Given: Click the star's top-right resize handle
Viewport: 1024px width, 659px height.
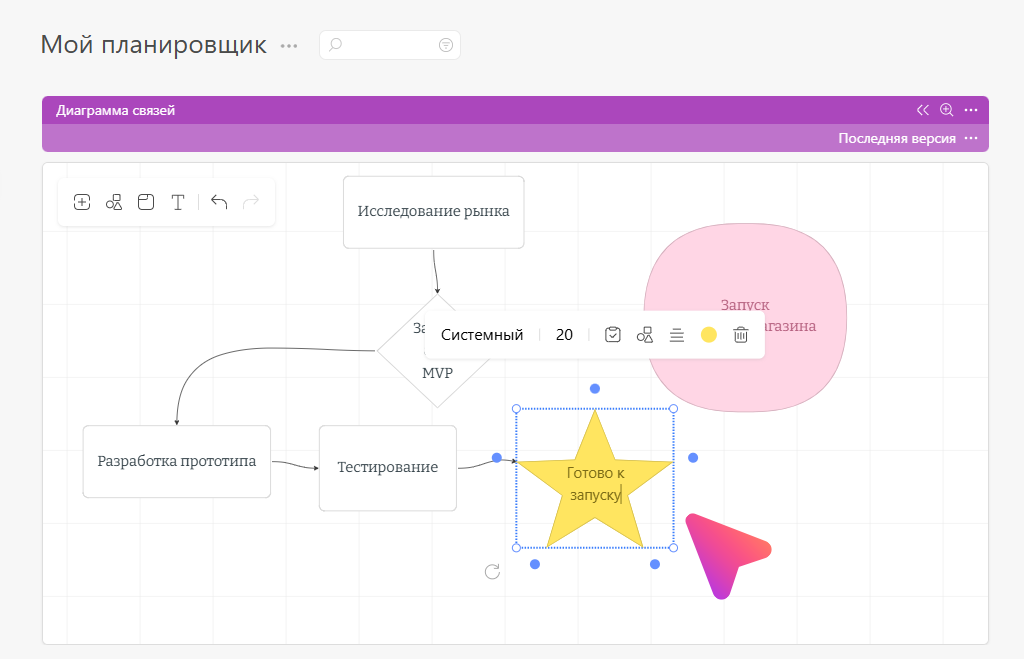Looking at the screenshot, I should 673,409.
